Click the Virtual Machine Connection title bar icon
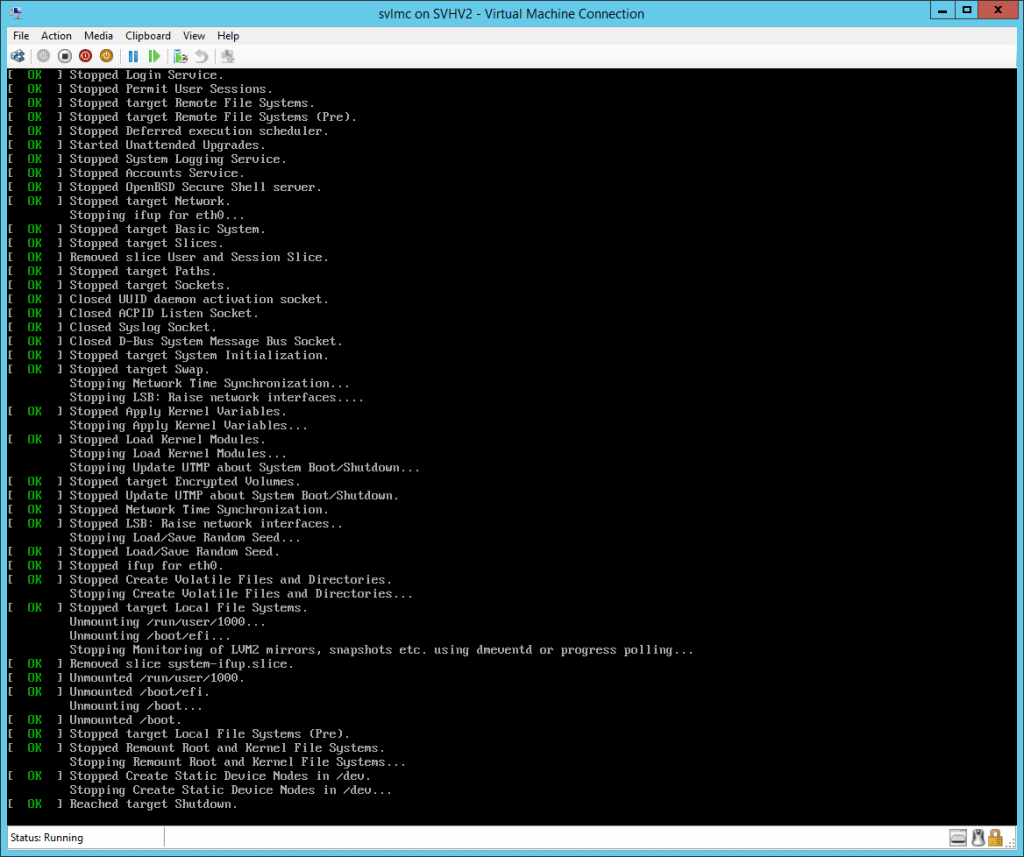 tap(16, 13)
